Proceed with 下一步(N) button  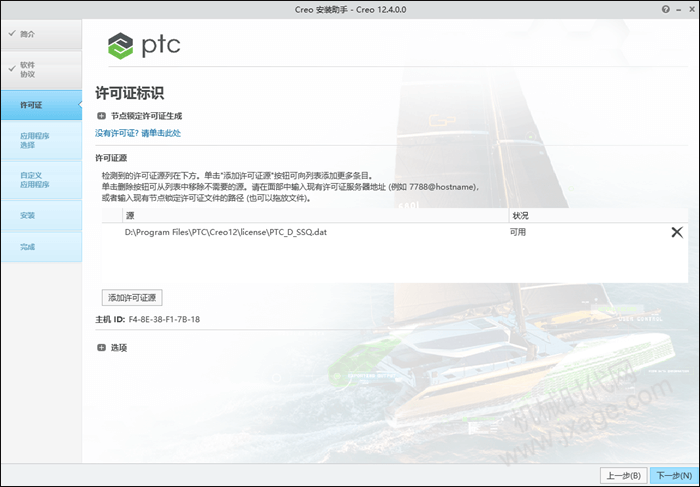674,476
